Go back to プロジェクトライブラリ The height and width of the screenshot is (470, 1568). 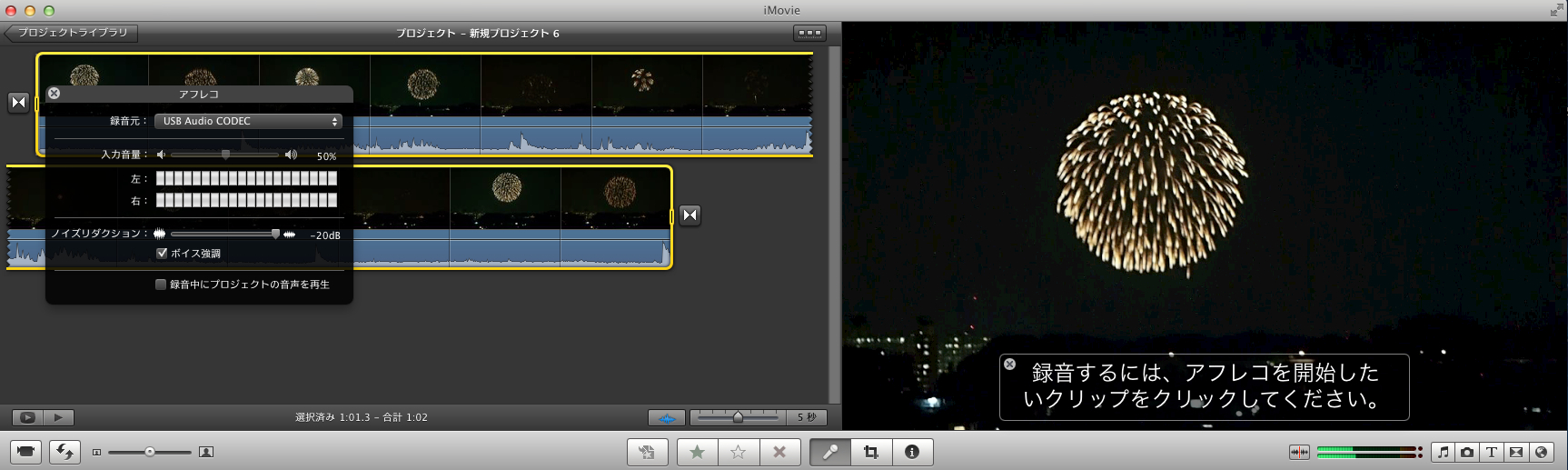tap(71, 33)
